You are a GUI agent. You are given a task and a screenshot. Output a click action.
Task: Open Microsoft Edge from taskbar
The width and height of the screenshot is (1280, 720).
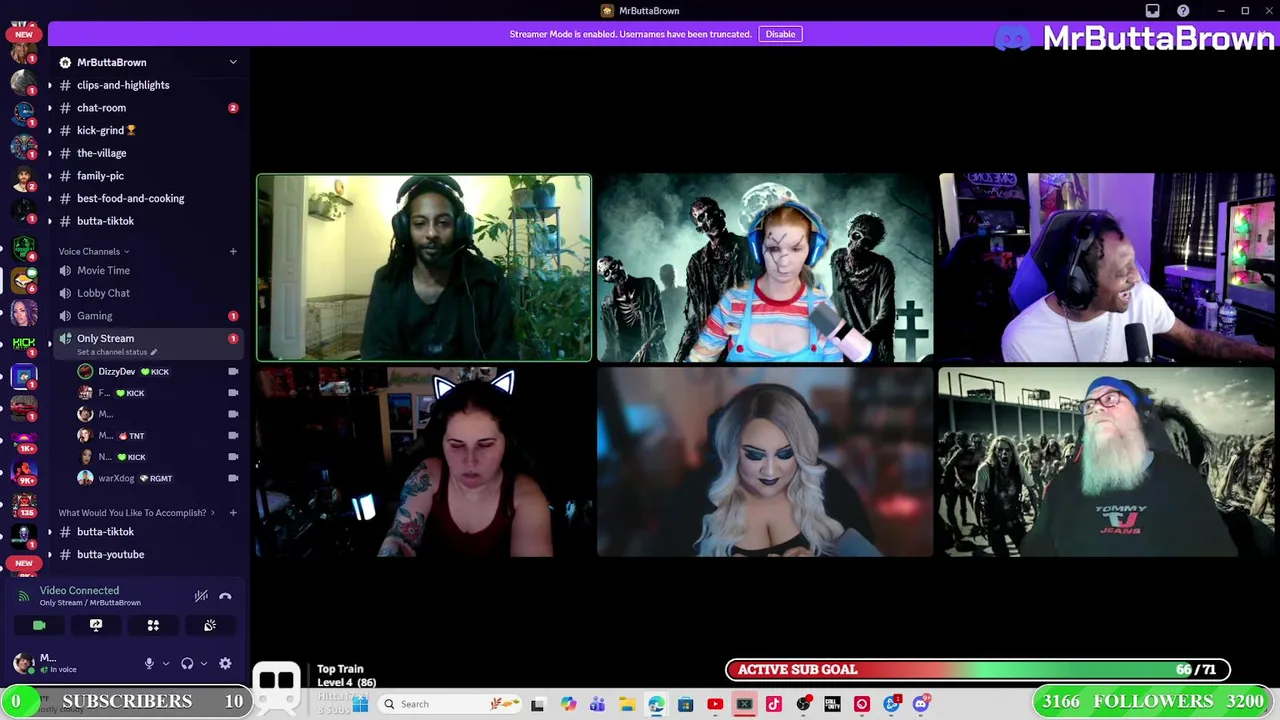656,704
